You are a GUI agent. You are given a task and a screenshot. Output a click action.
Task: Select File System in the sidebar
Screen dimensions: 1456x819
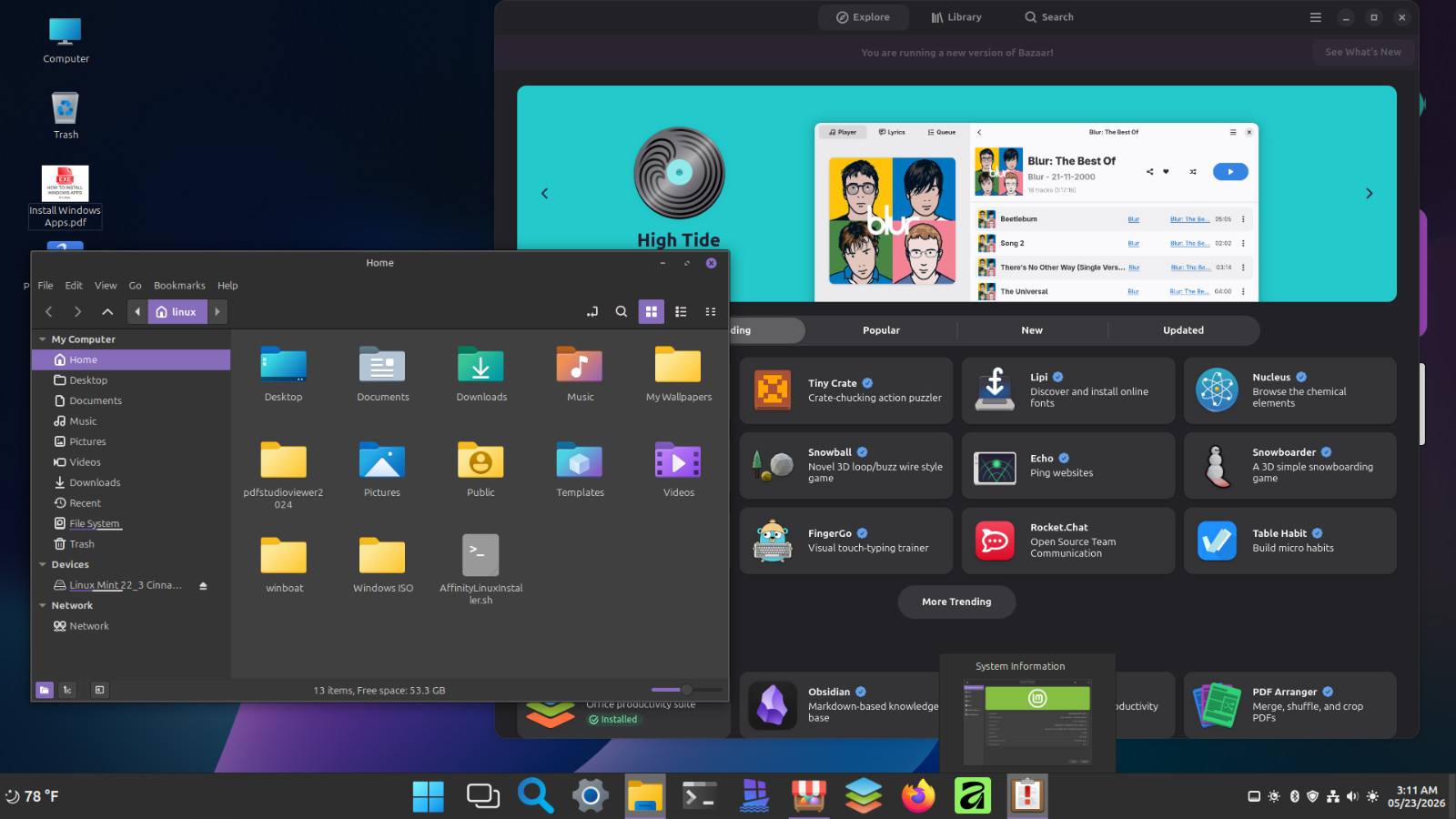click(x=95, y=523)
